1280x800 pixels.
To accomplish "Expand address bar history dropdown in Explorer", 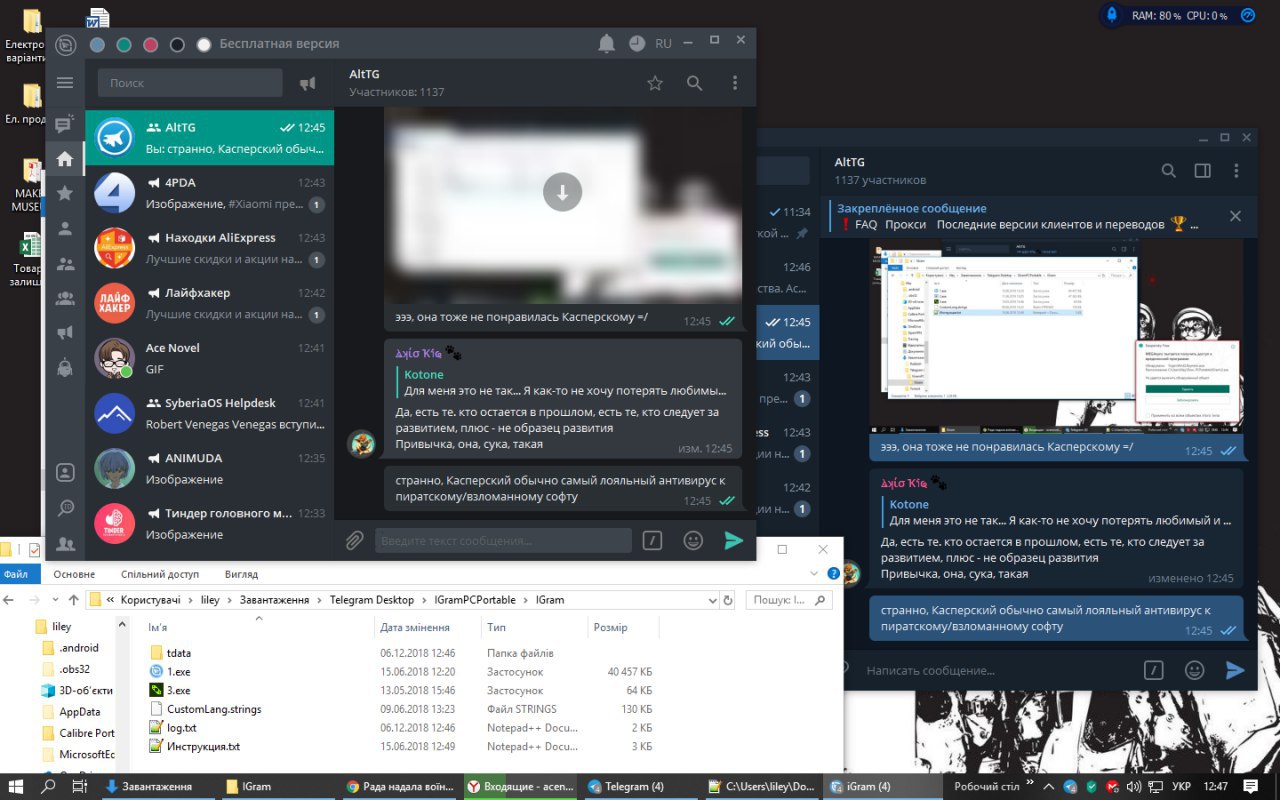I will coord(713,600).
